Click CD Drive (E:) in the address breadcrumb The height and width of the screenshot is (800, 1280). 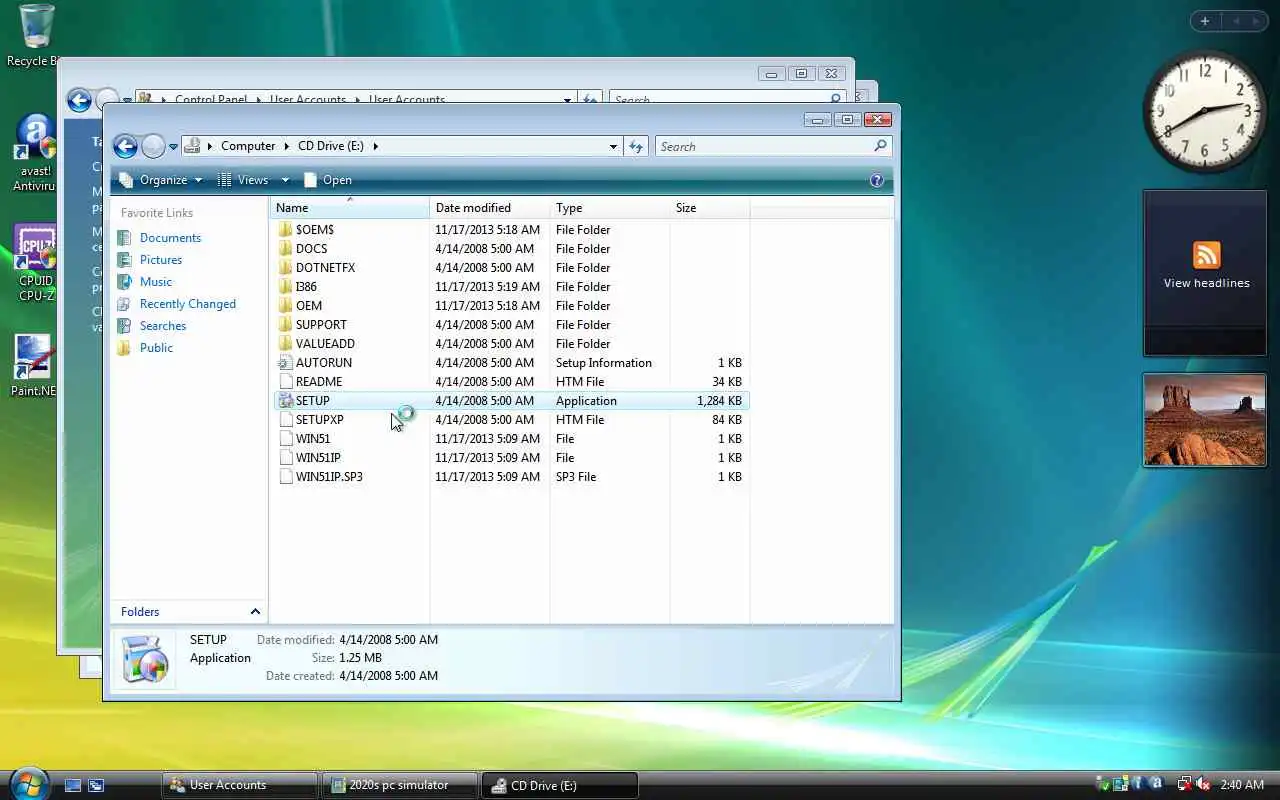tap(331, 146)
